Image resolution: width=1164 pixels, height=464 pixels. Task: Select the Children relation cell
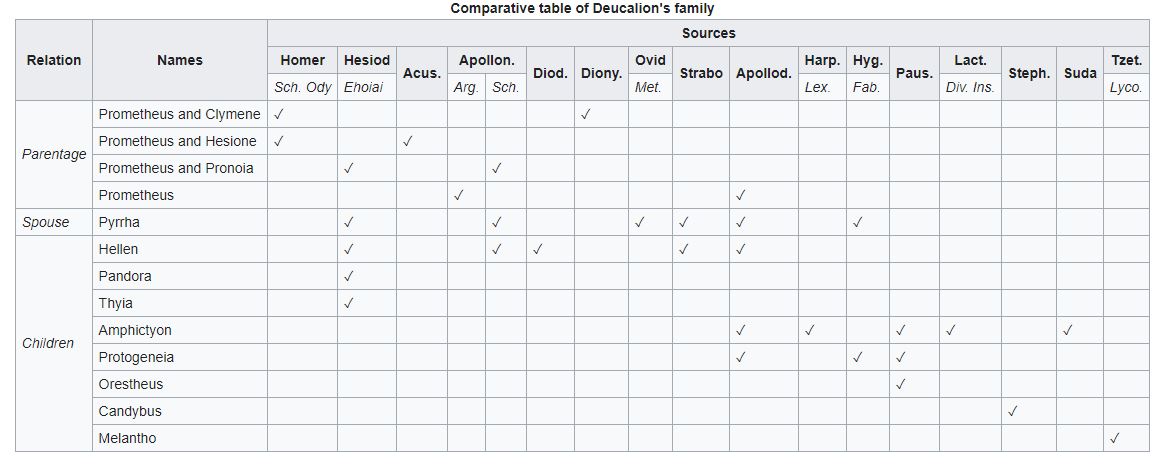click(48, 343)
